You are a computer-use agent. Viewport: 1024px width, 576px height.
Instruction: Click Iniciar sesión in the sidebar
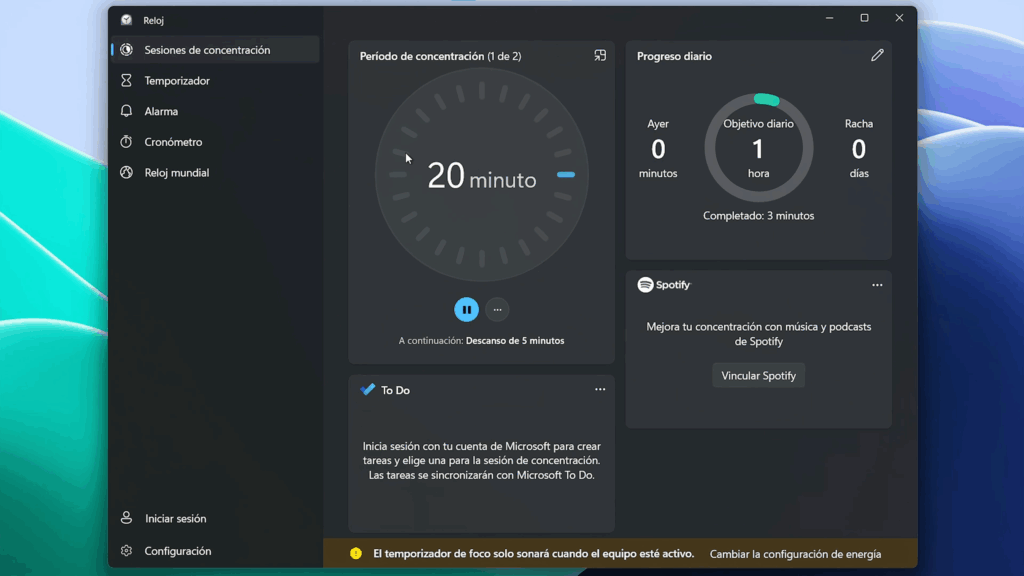pyautogui.click(x=175, y=519)
